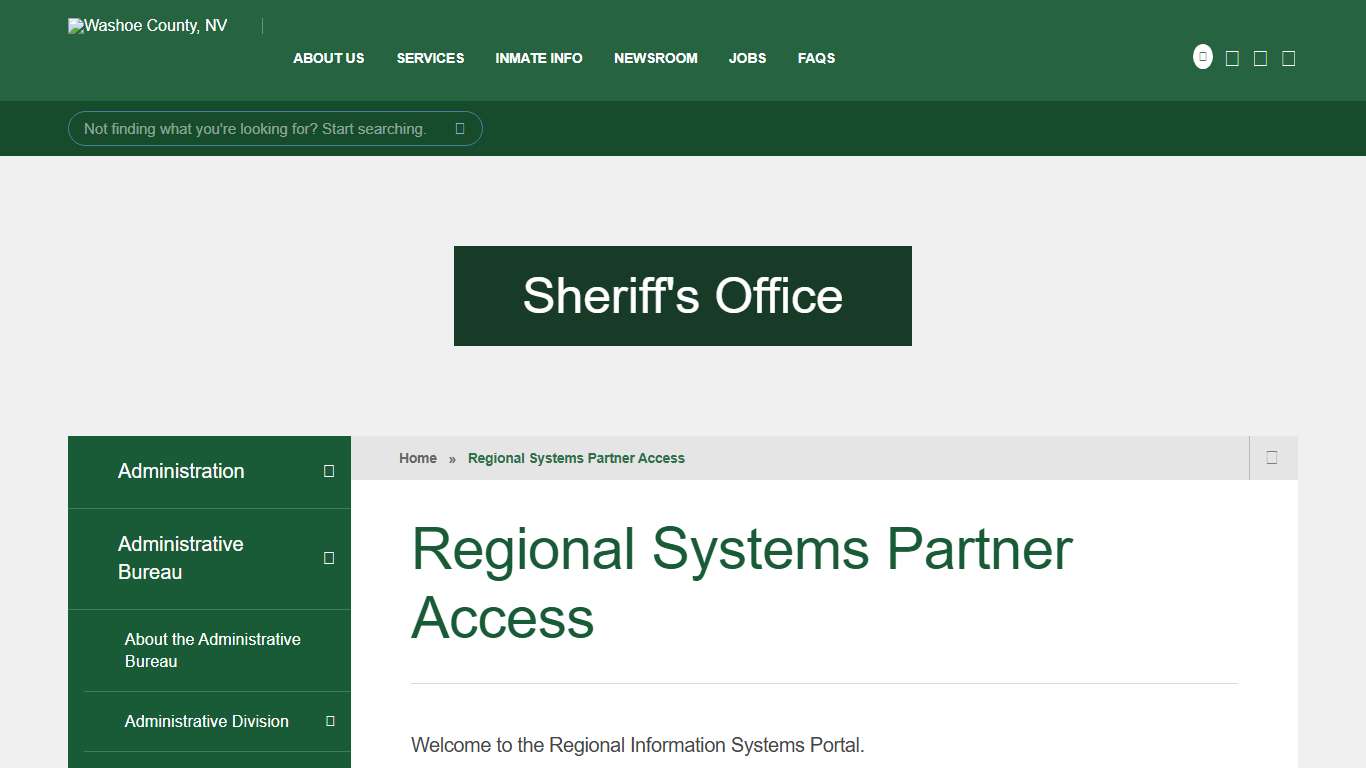The height and width of the screenshot is (768, 1366).
Task: Open the Facebook social media icon
Action: 1231,57
